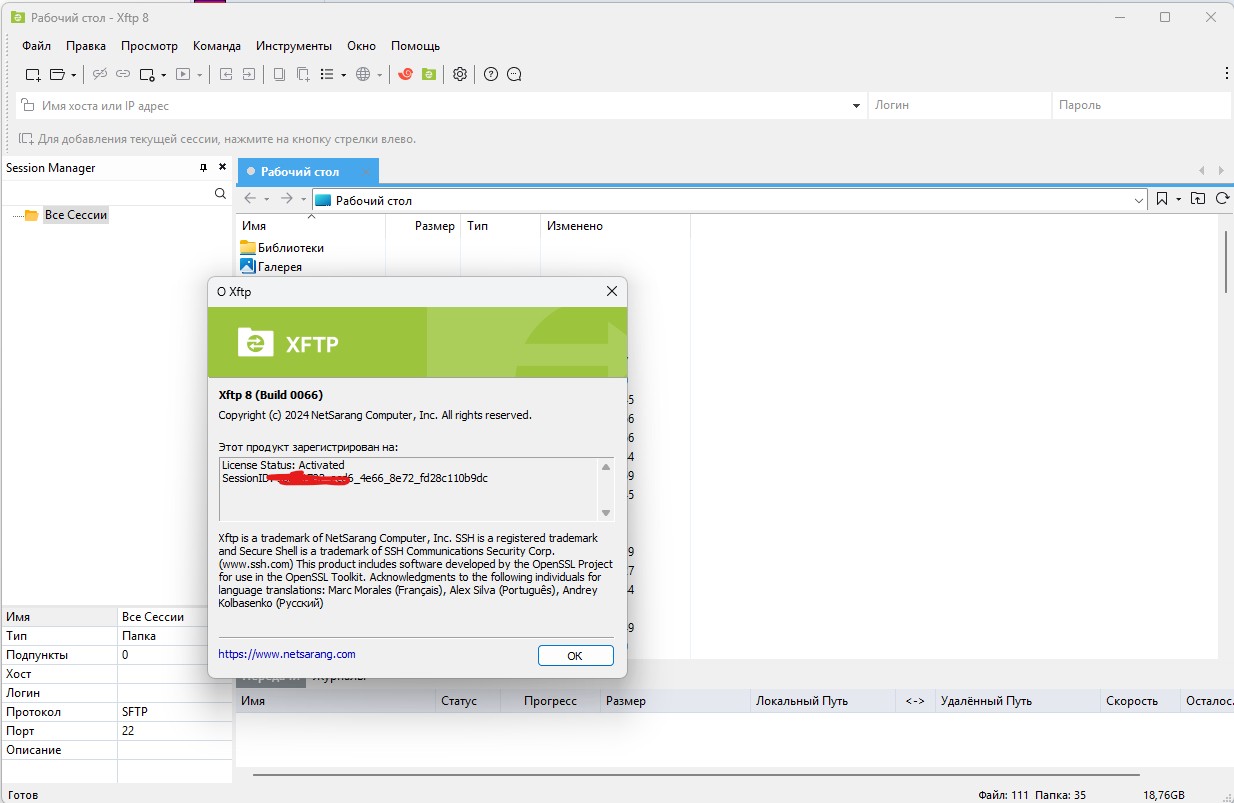Click the Open session folder icon

coord(57,74)
